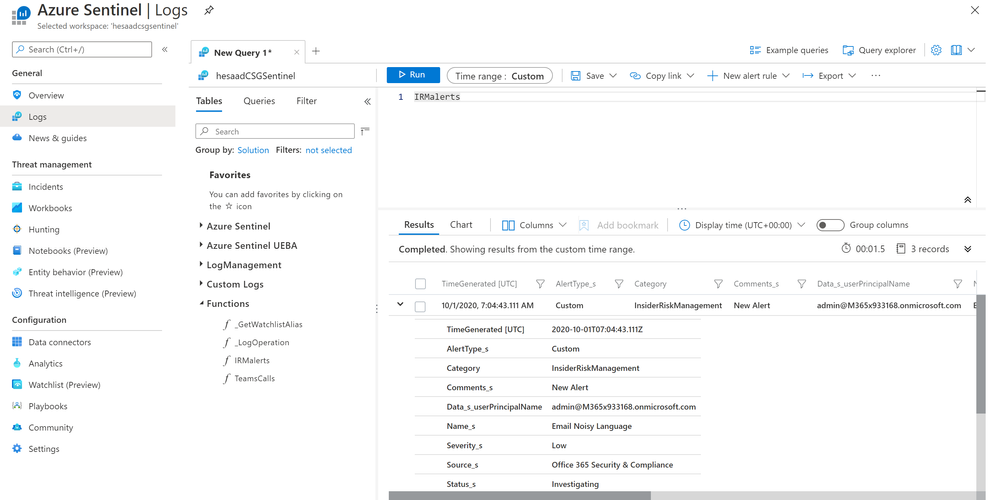This screenshot has width=999, height=500.
Task: Open the TeamsCalls function
Action: 254,378
